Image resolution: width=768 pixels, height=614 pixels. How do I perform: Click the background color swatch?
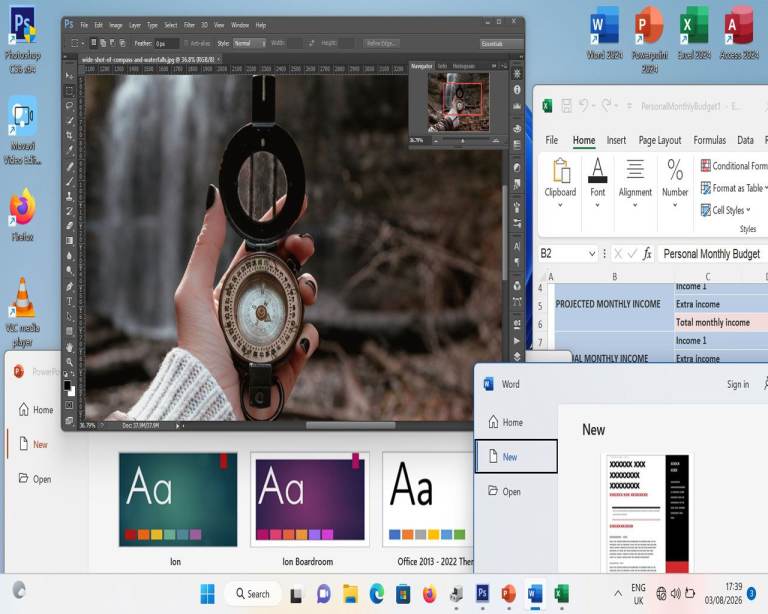click(x=72, y=391)
